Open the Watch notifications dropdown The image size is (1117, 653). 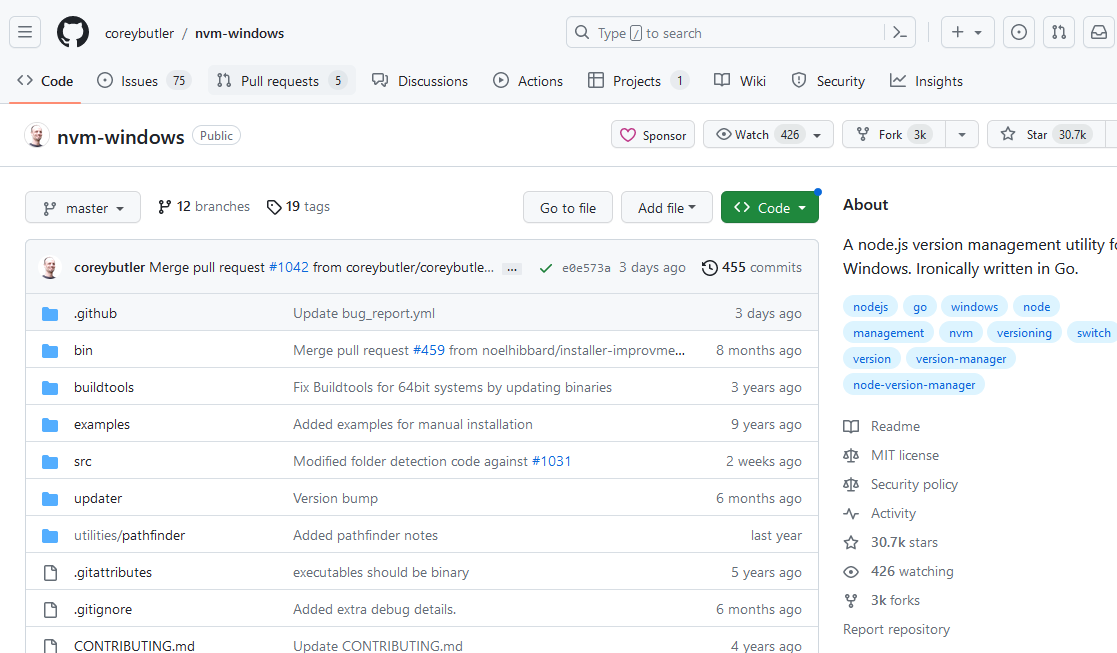pyautogui.click(x=768, y=135)
